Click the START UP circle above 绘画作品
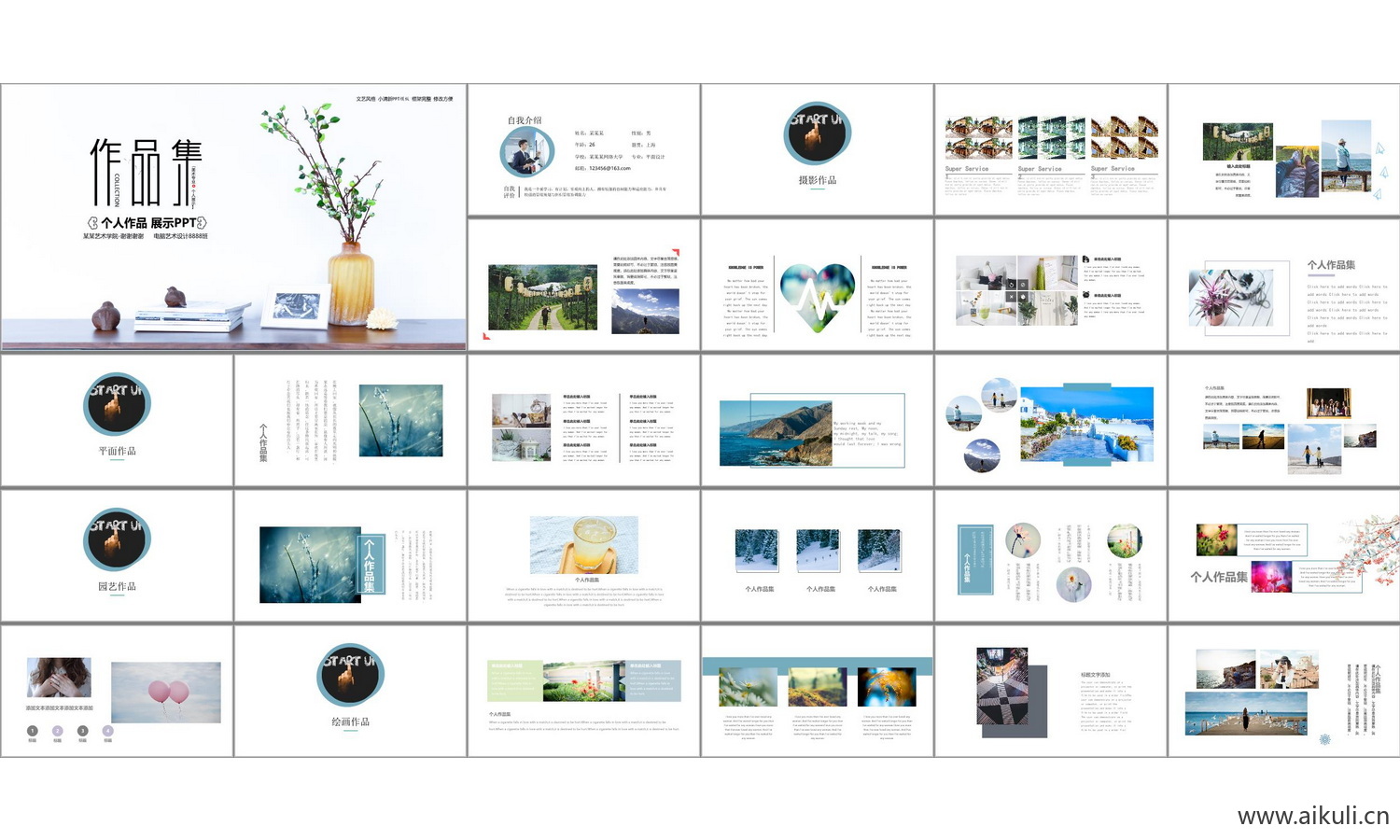The width and height of the screenshot is (1400, 840). coord(350,675)
